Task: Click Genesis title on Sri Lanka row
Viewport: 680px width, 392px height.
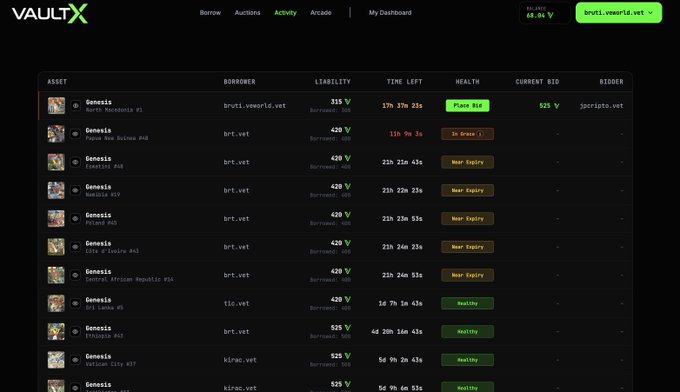Action: 98,300
